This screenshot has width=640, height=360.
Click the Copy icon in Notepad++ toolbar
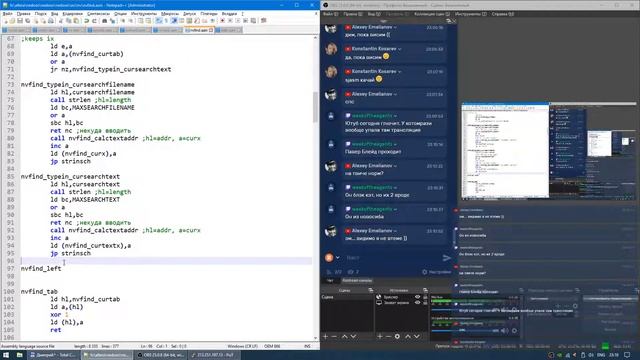[69, 21]
